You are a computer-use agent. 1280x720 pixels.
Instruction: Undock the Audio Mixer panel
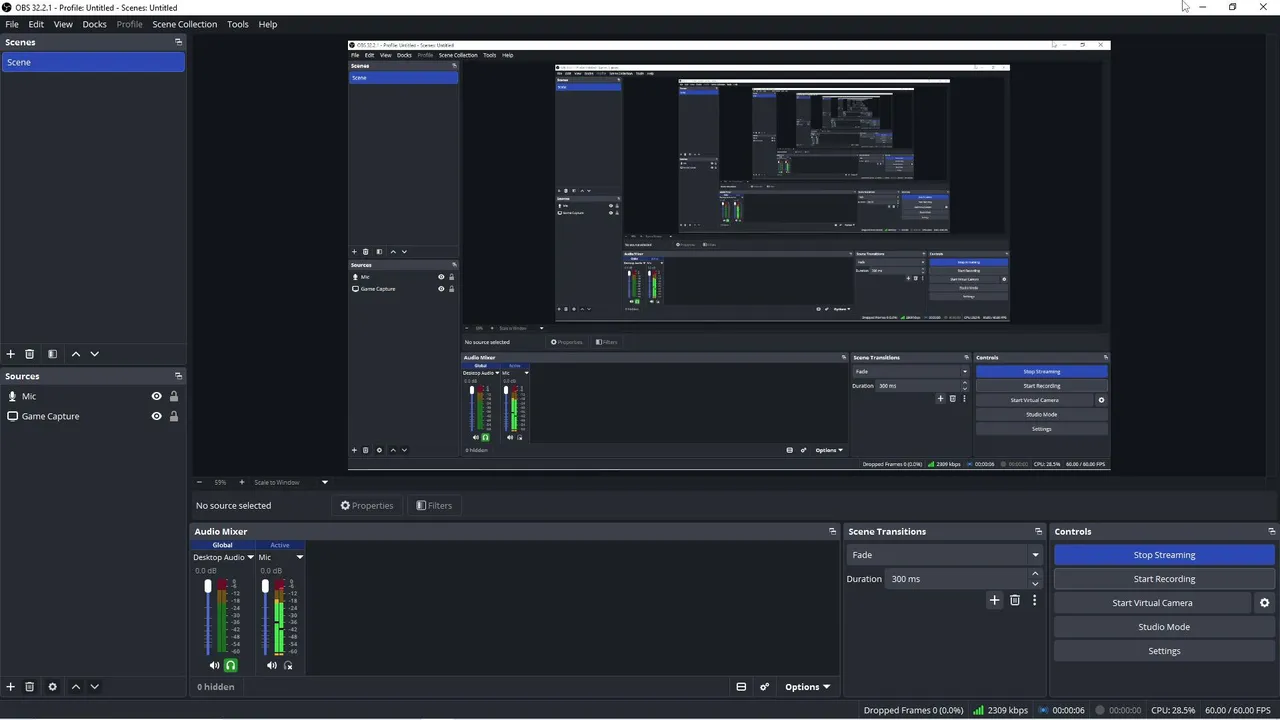[x=832, y=532]
